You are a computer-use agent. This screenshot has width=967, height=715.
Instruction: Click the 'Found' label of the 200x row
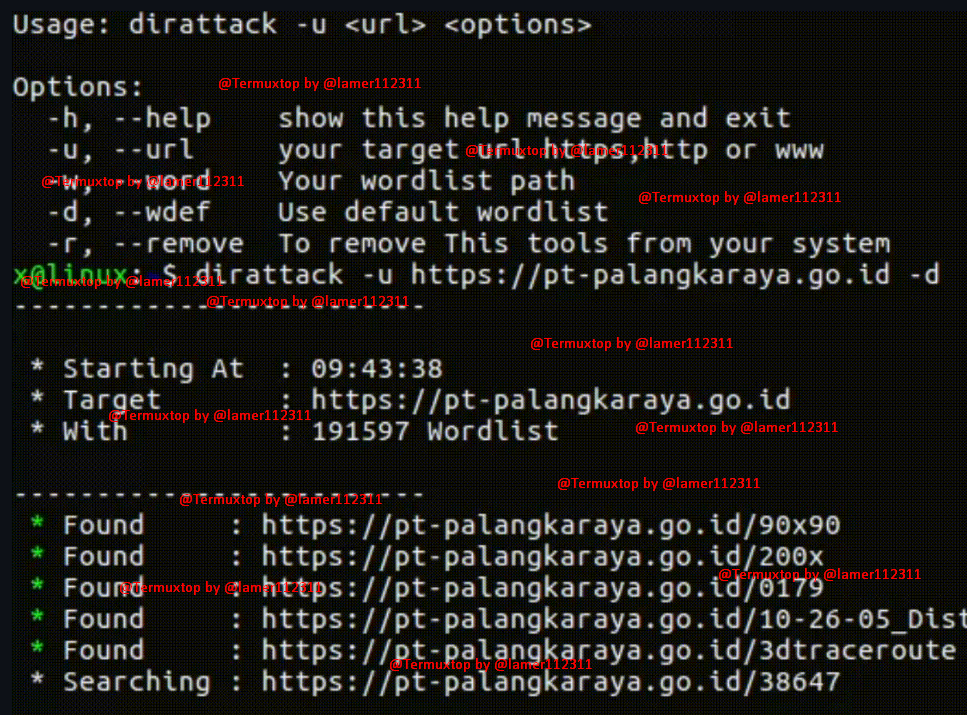104,556
